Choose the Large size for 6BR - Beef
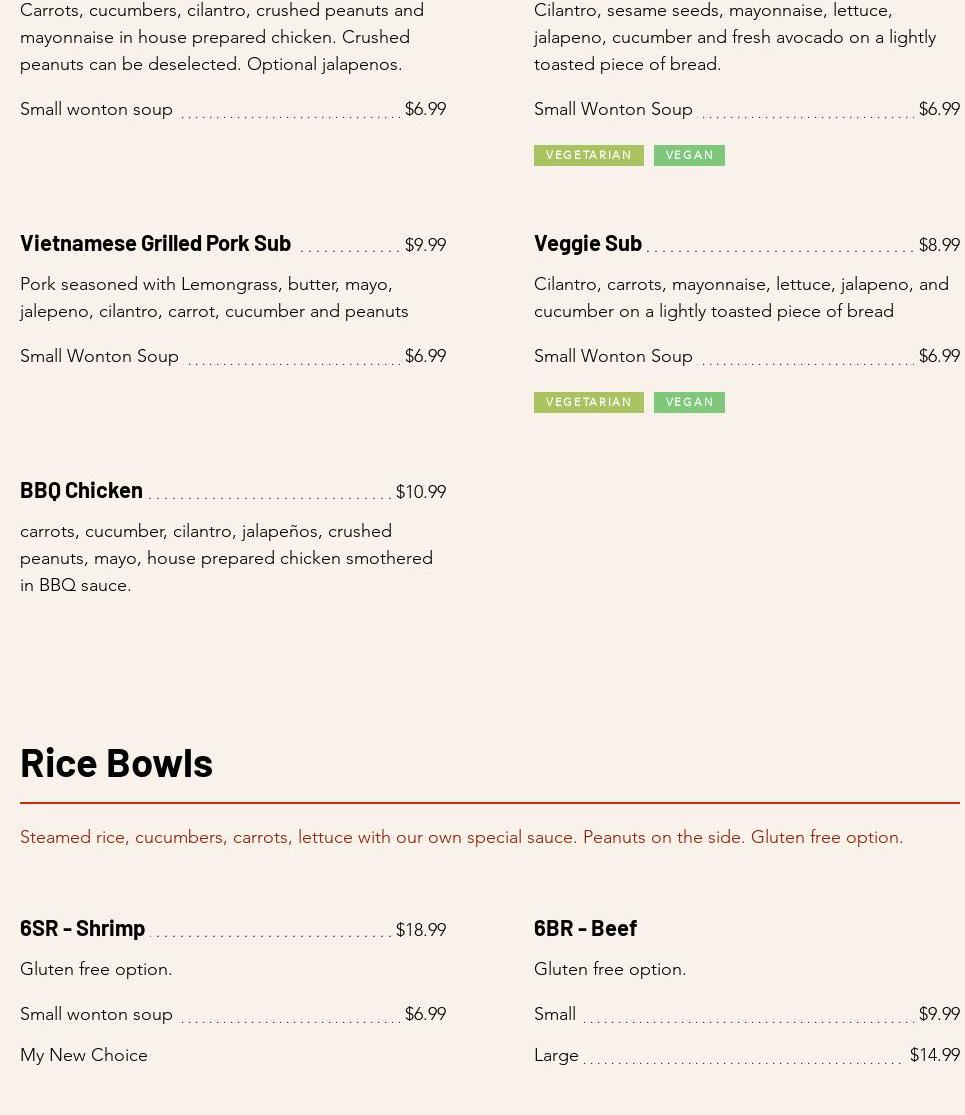 [x=556, y=1055]
